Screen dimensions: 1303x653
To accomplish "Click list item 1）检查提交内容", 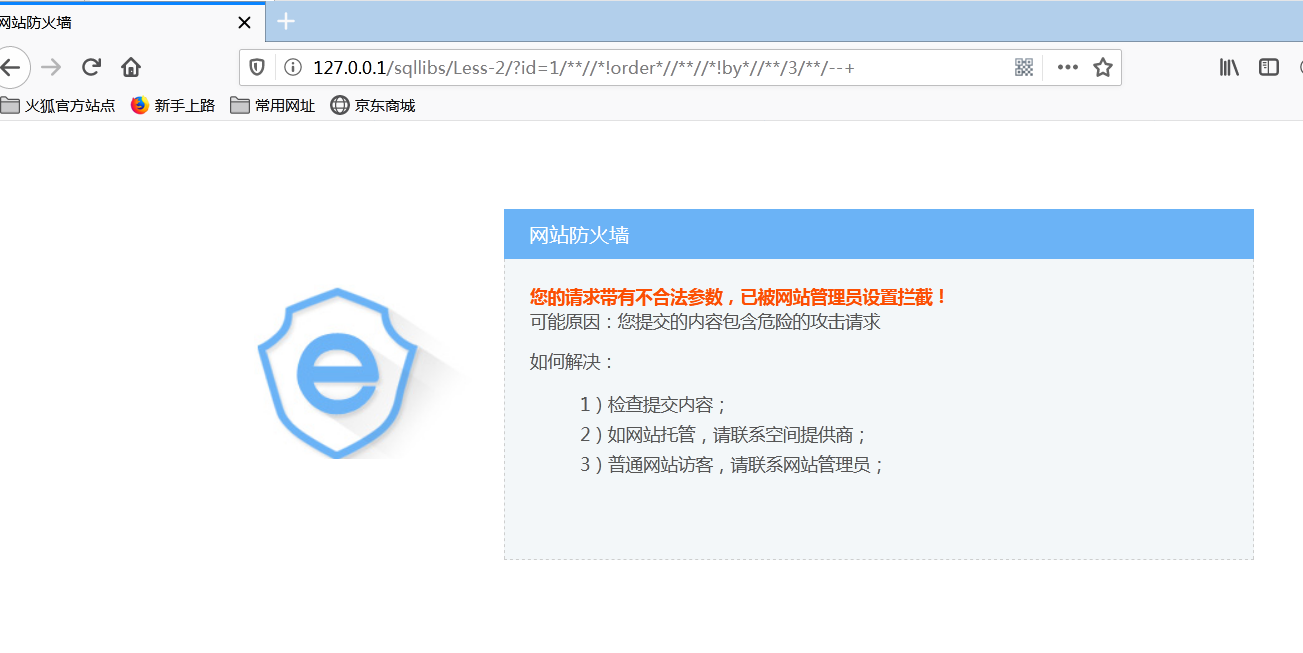I will pos(654,405).
